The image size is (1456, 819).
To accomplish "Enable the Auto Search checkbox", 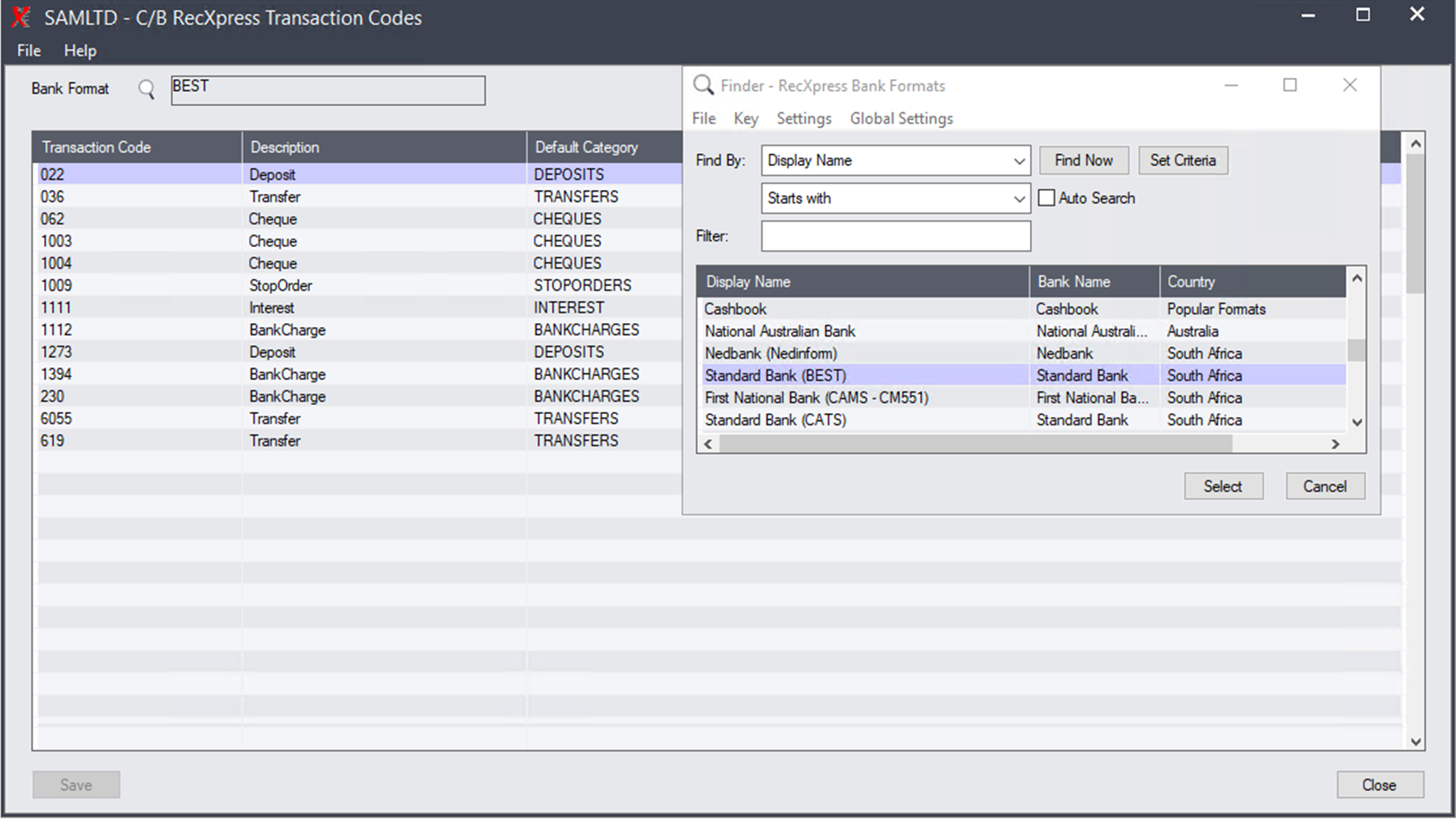I will click(x=1046, y=198).
